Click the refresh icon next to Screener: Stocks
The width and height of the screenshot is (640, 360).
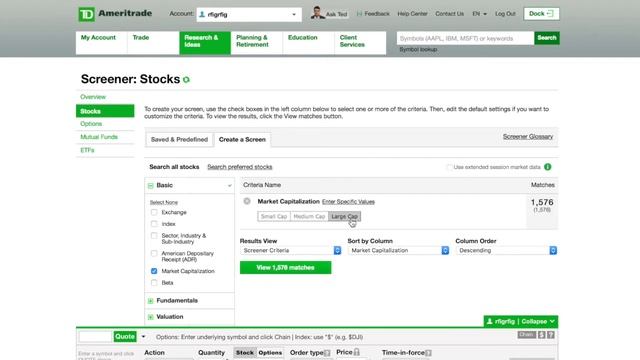click(187, 80)
